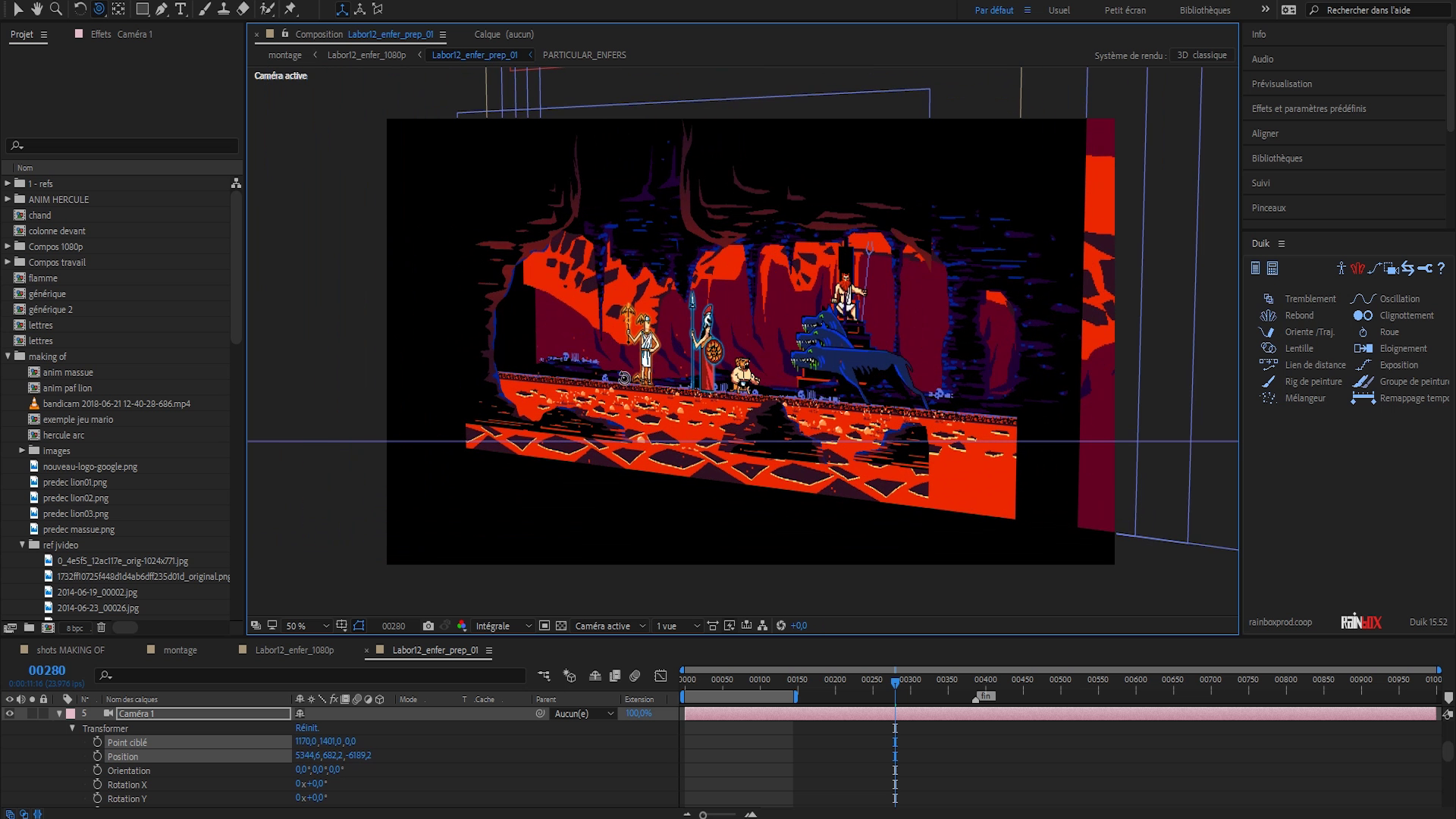Select the Petit écran workspace
This screenshot has height=819, width=1456.
pyautogui.click(x=1125, y=10)
